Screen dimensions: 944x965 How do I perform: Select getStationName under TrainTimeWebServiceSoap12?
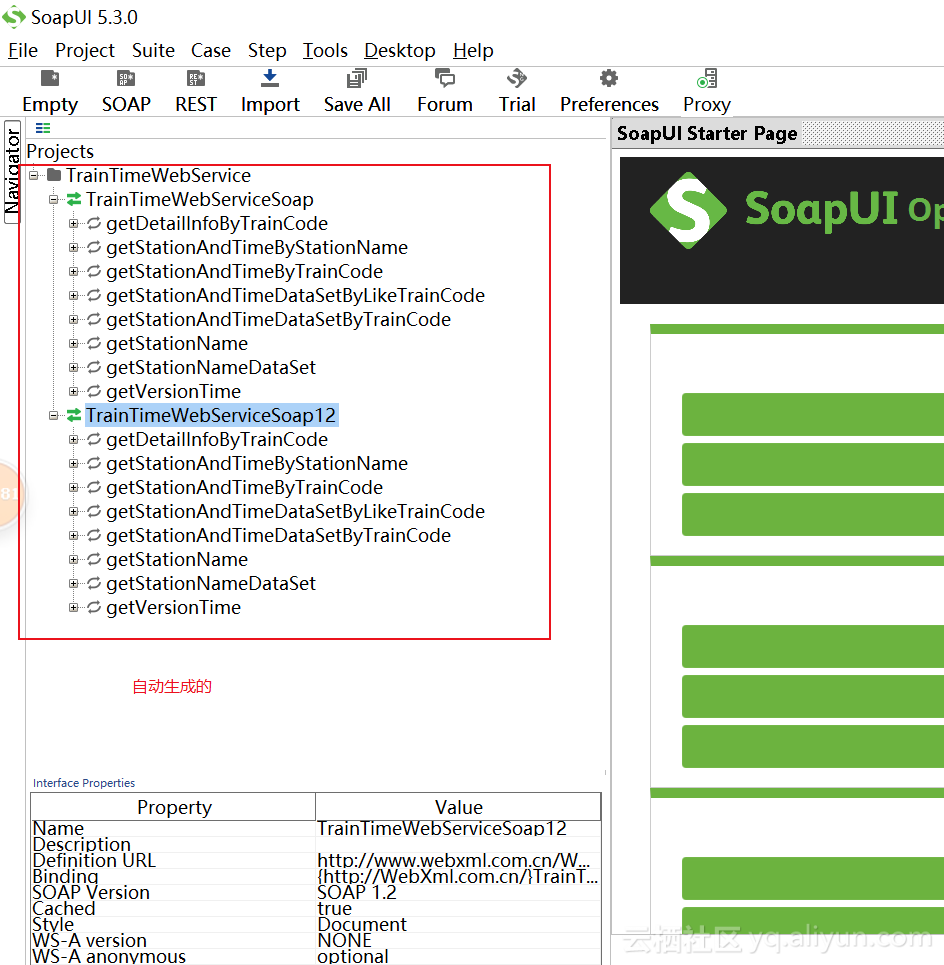click(x=177, y=559)
